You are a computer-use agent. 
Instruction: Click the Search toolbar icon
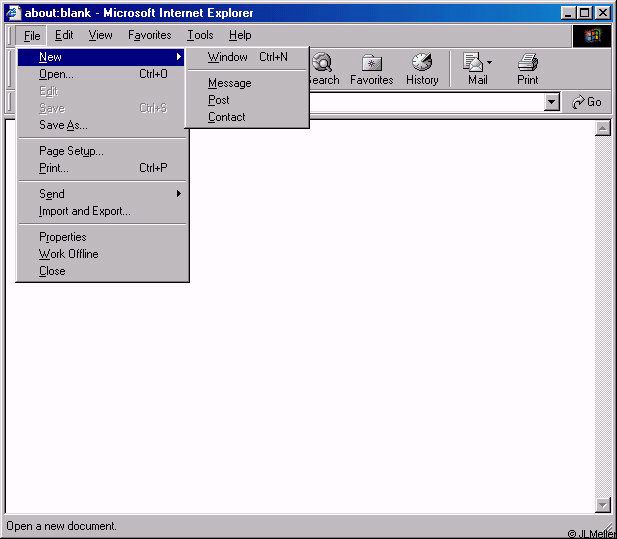click(323, 69)
